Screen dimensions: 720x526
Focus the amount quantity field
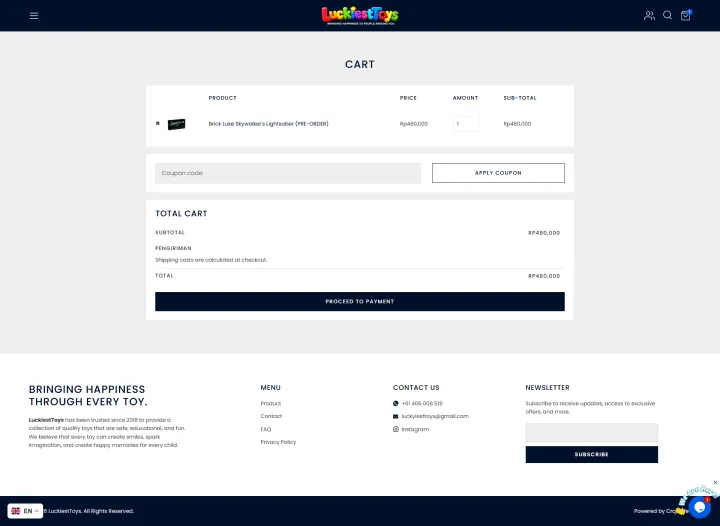(466, 123)
